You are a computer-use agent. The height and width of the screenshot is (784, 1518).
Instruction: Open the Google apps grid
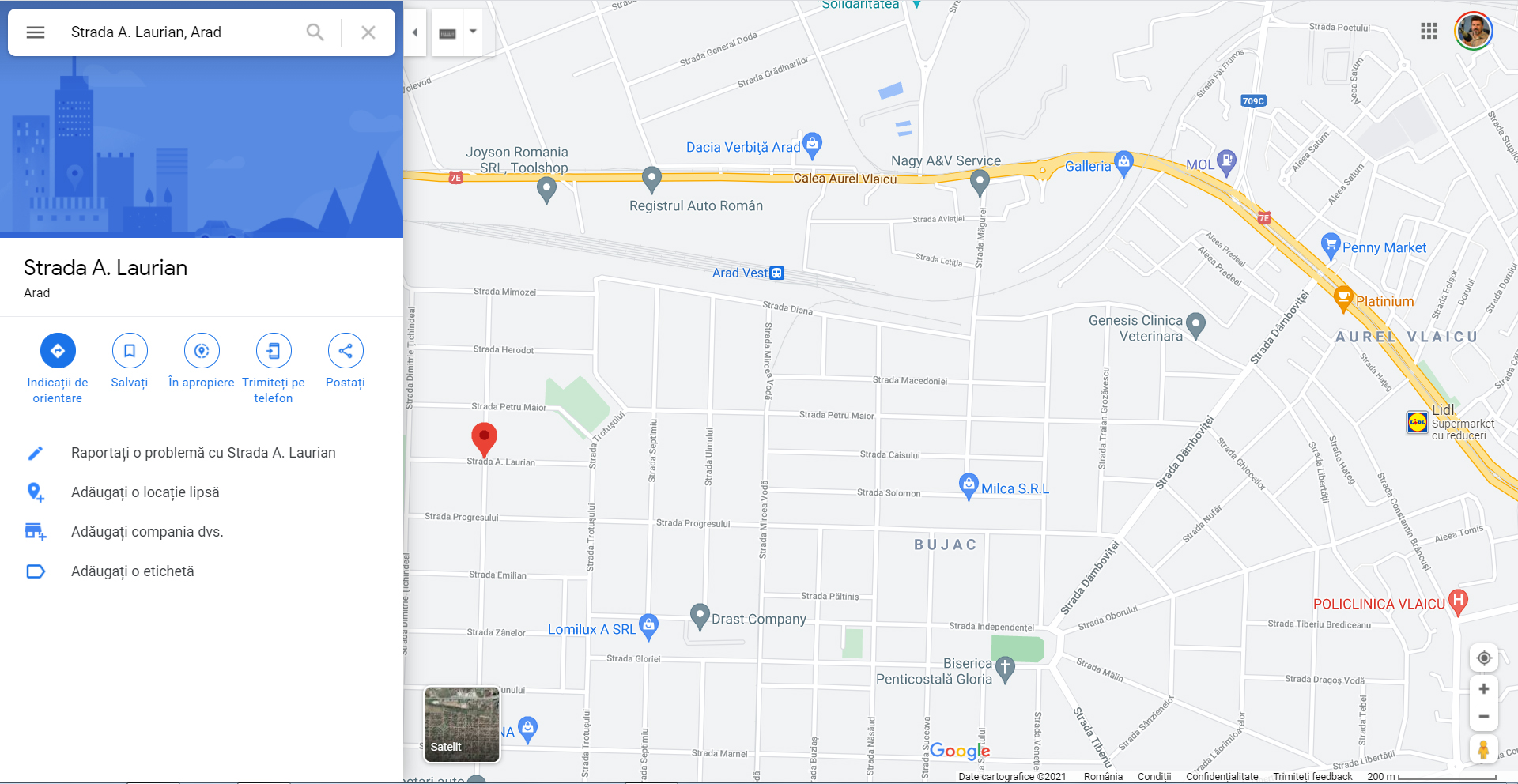(x=1429, y=31)
